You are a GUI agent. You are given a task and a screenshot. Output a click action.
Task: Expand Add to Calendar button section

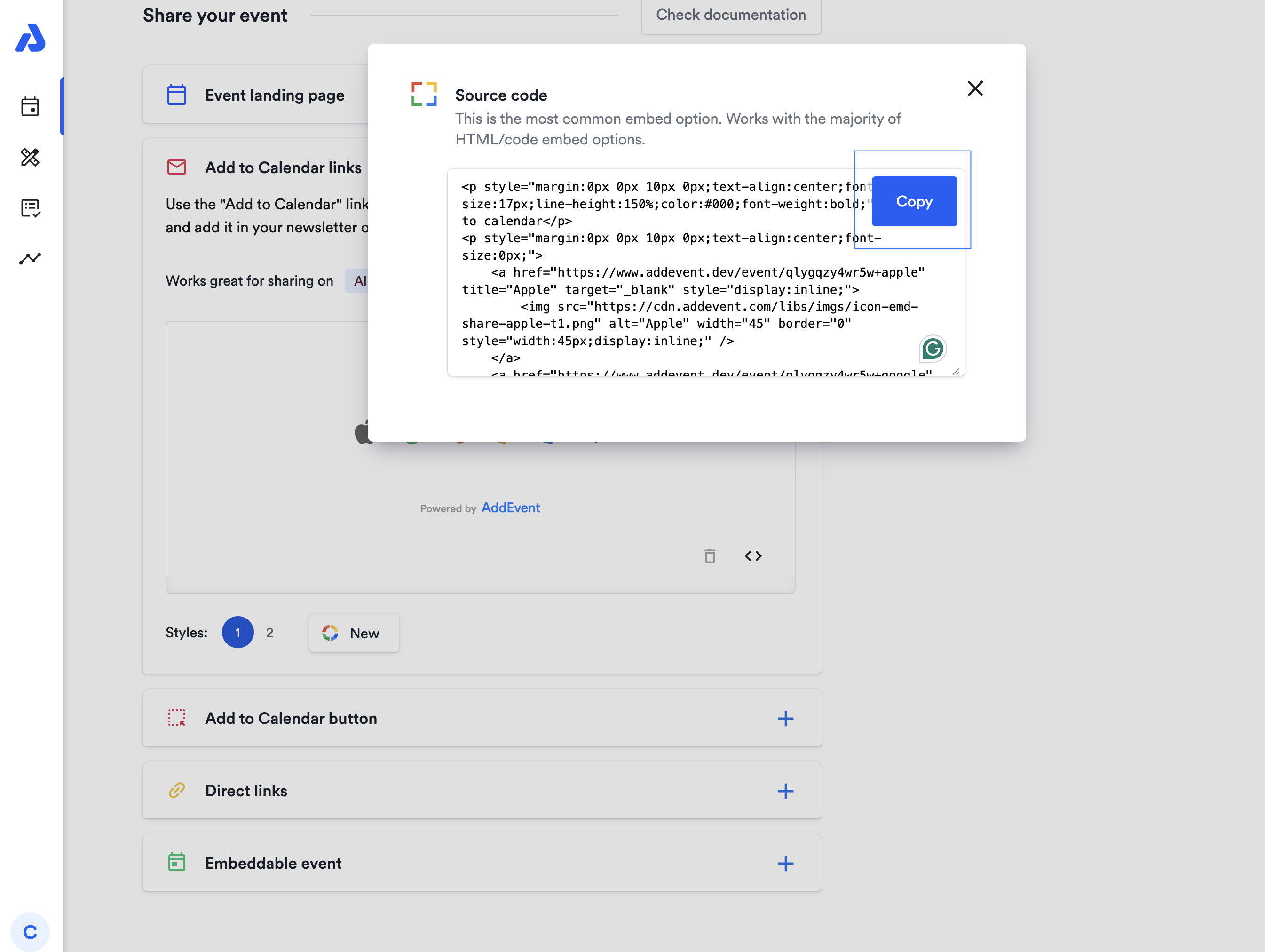coord(785,719)
